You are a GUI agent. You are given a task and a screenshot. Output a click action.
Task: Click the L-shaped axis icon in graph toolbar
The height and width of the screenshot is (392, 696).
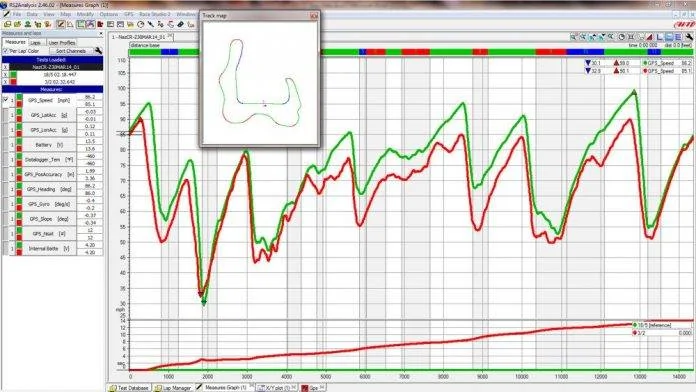click(659, 37)
